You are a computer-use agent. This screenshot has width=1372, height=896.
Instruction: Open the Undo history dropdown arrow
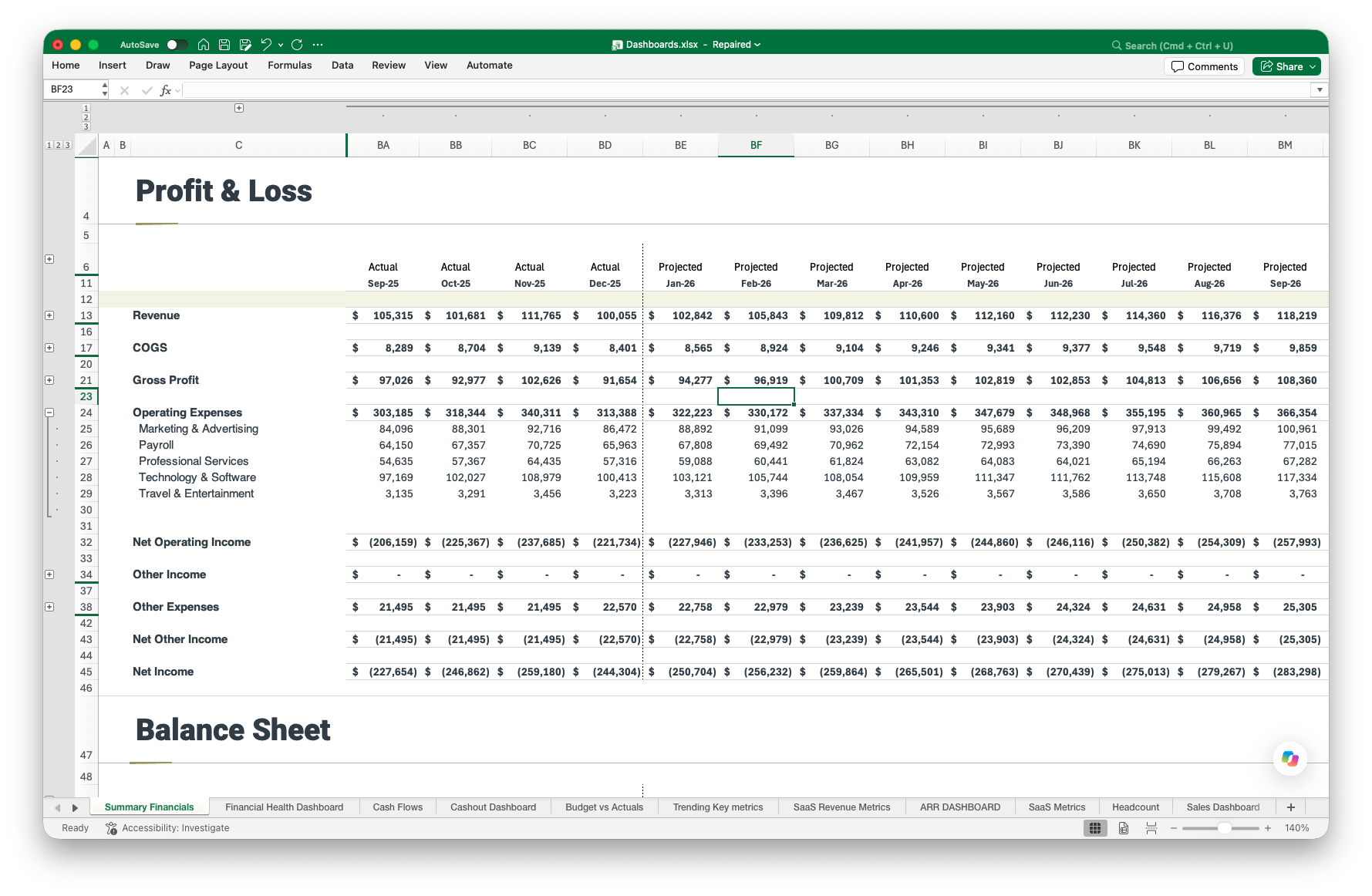281,45
